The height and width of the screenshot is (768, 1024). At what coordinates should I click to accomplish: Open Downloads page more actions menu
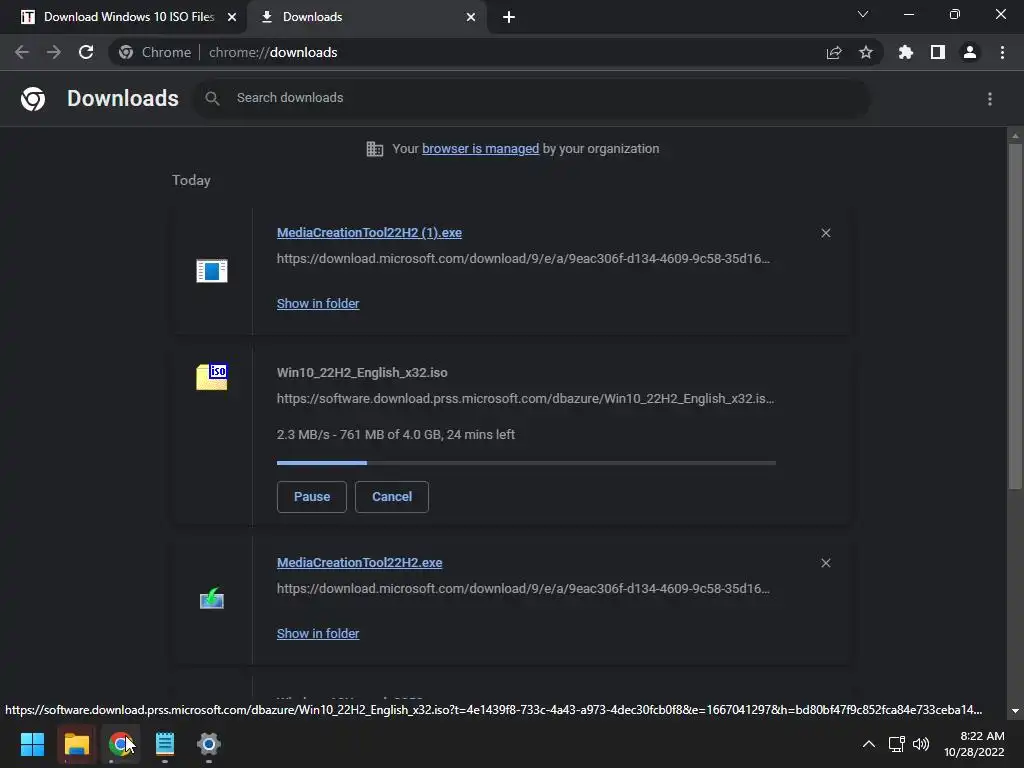[x=990, y=99]
